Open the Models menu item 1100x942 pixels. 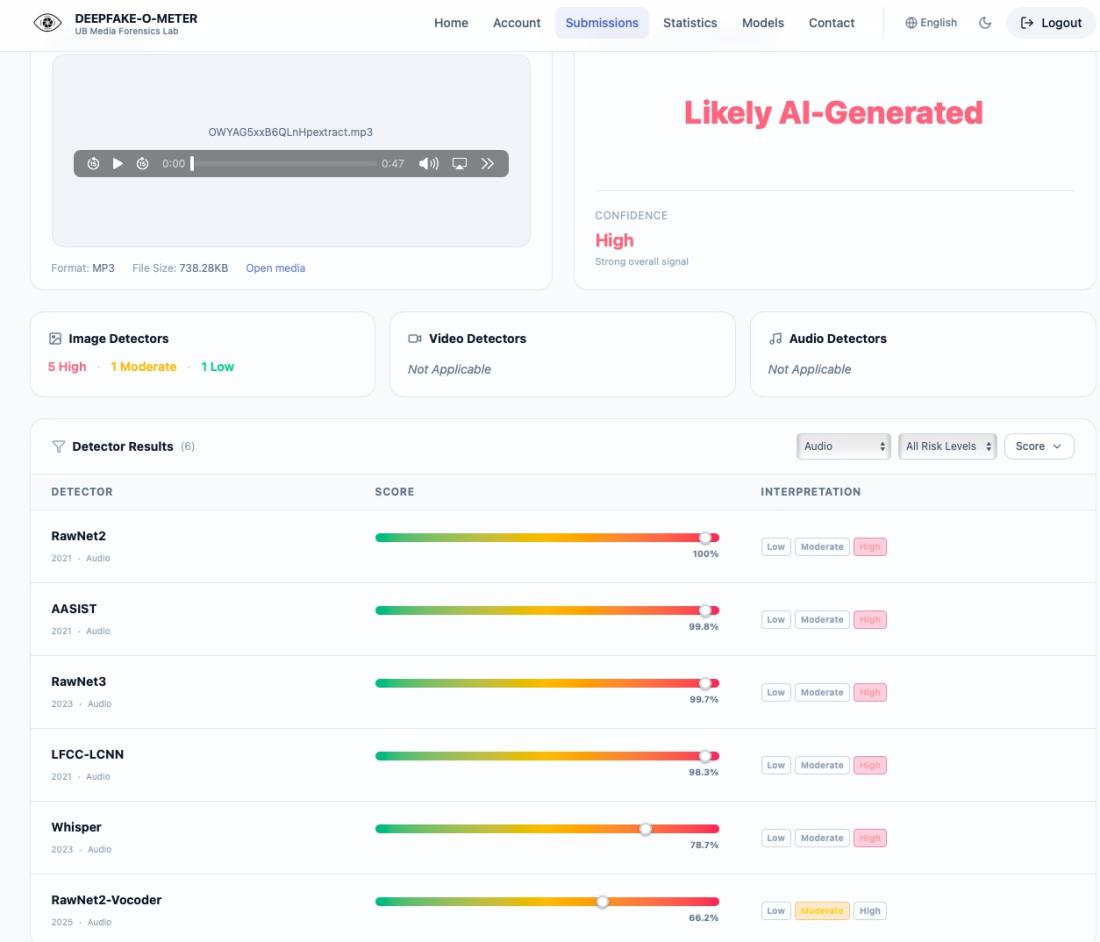click(763, 23)
